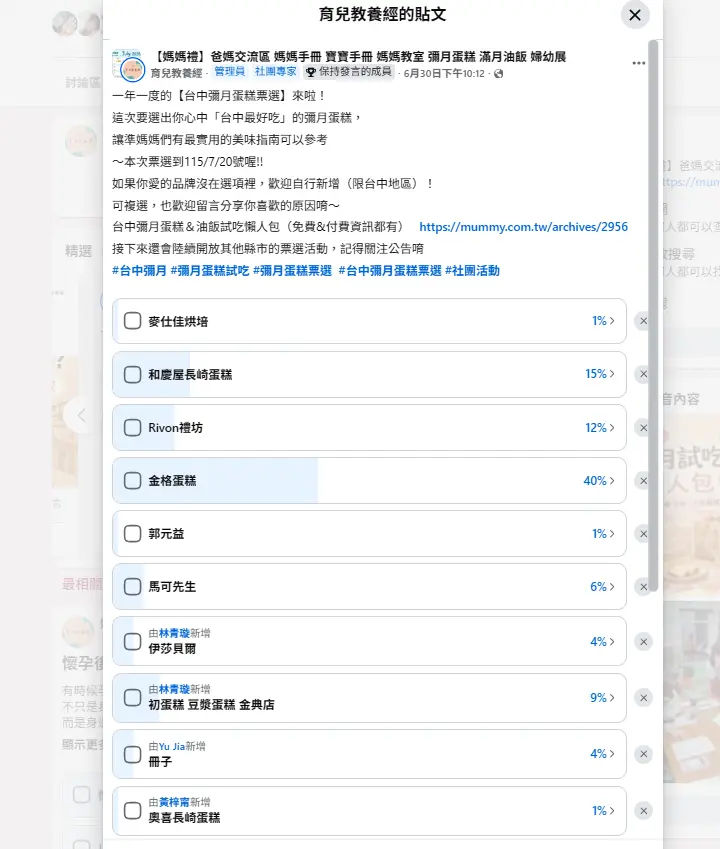Check the 初蛋糕 豆漿蛋糕 金典店 checkbox
720x849 pixels.
133,698
